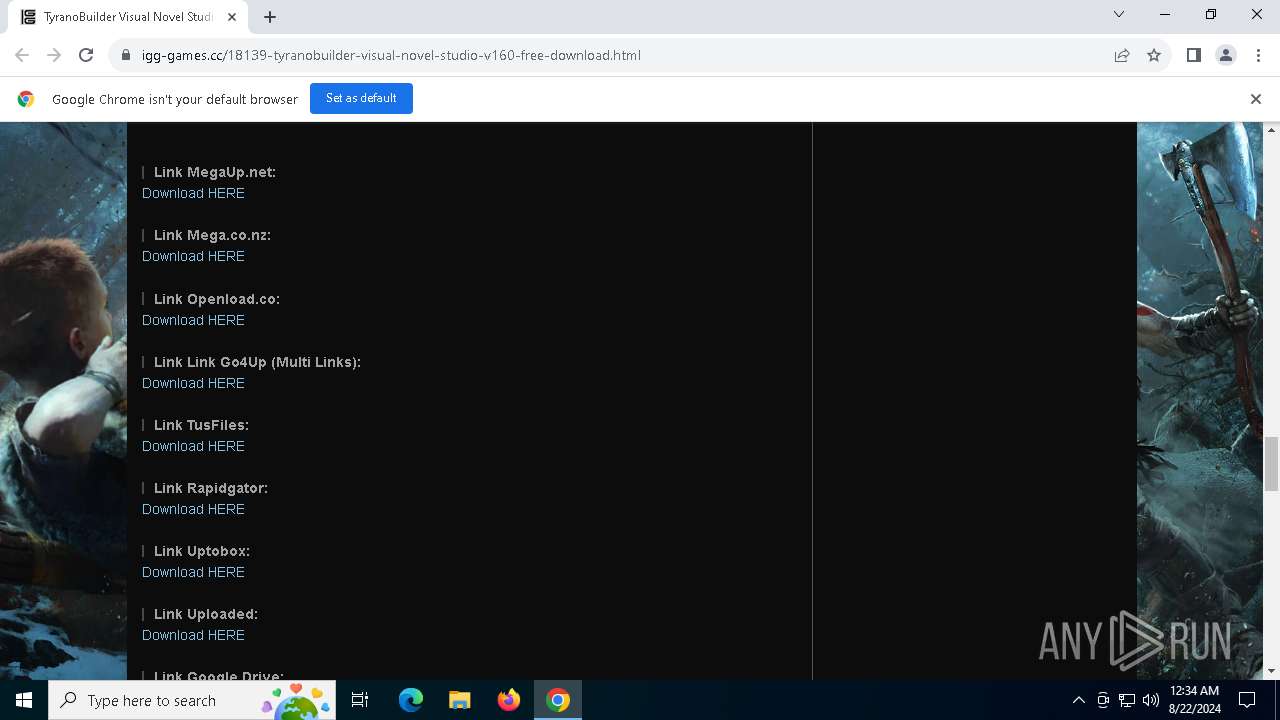Click the Set as default button

[361, 98]
